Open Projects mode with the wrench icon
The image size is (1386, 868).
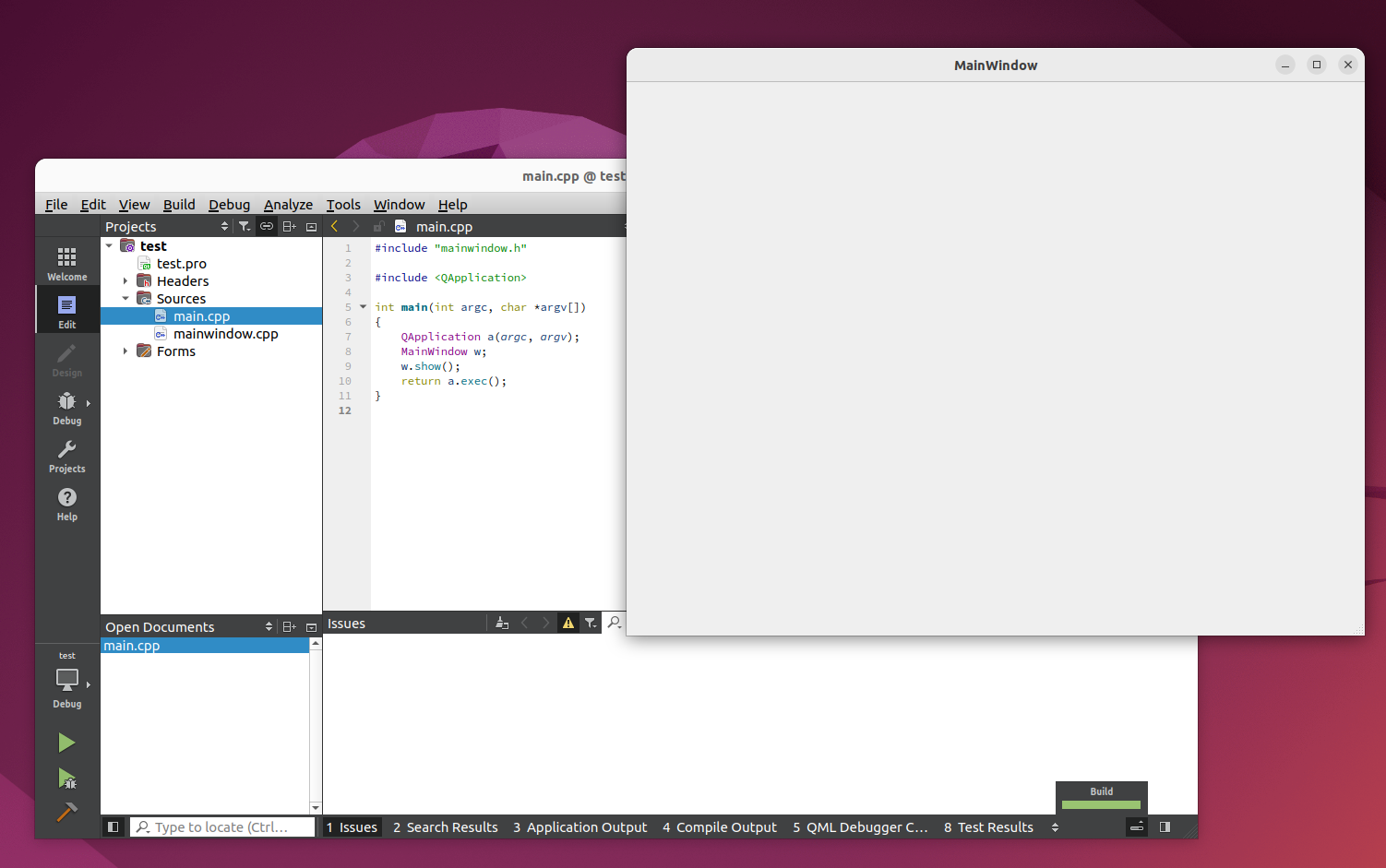(x=66, y=455)
